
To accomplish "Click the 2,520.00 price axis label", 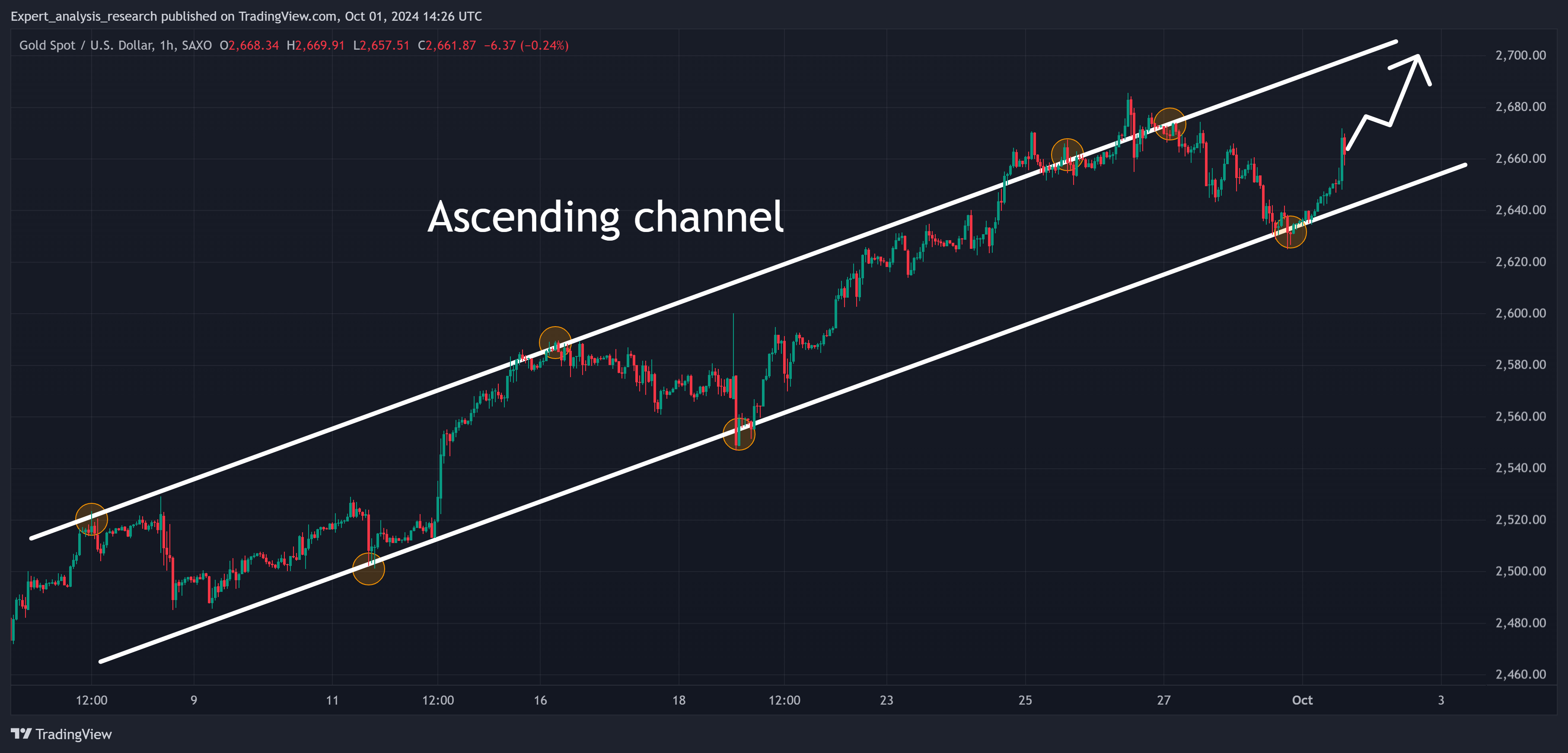I will tap(1520, 519).
